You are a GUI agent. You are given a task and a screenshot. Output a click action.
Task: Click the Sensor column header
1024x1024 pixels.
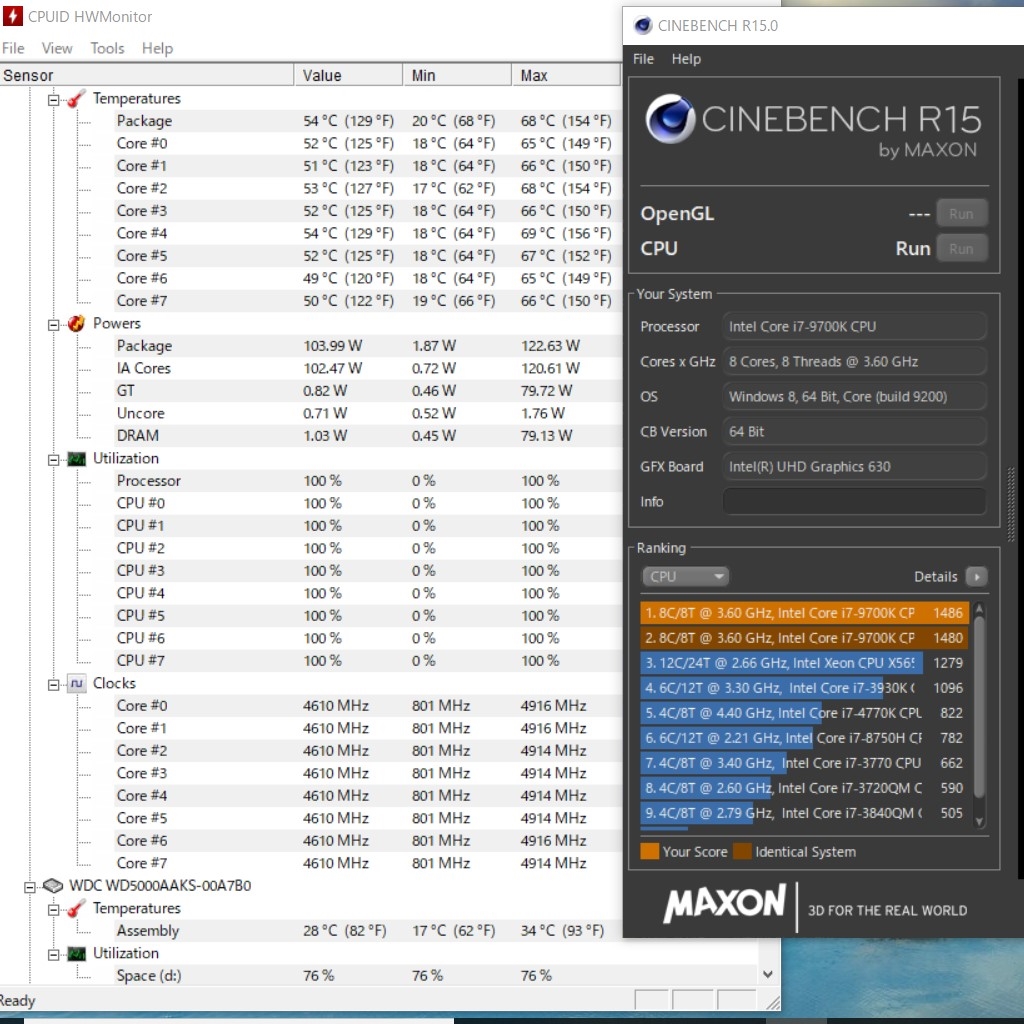147,75
